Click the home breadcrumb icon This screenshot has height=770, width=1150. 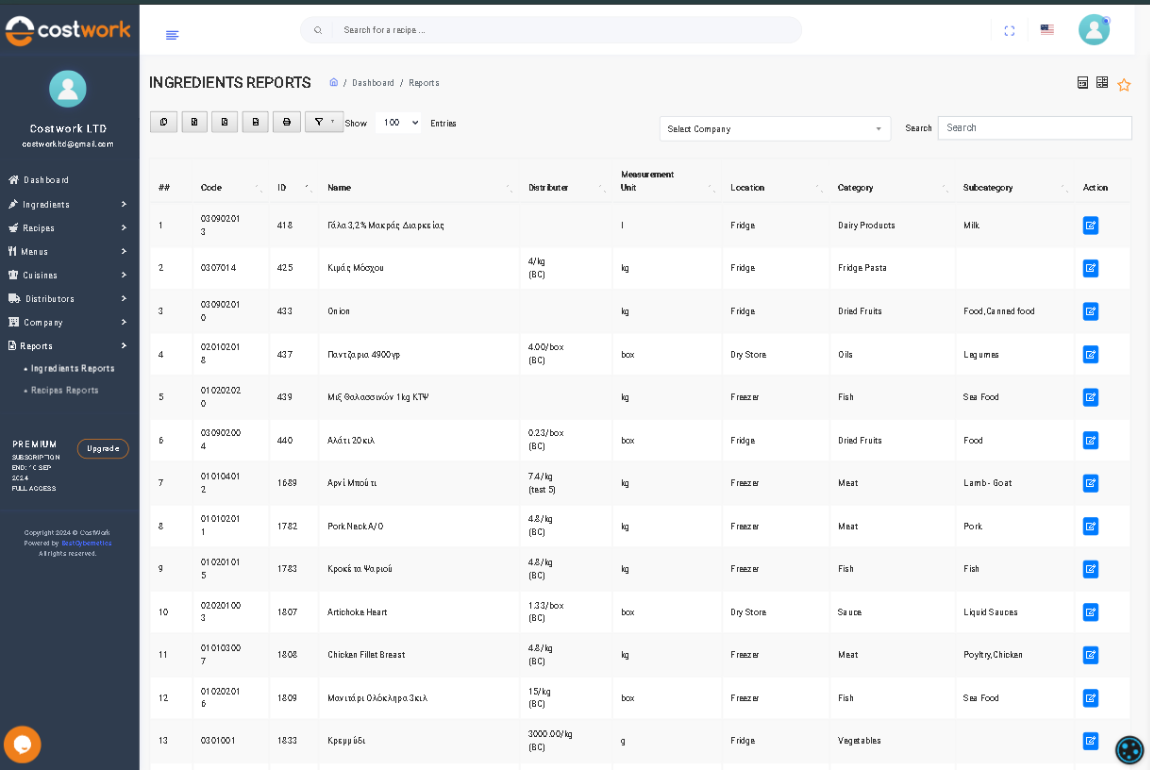(x=333, y=83)
